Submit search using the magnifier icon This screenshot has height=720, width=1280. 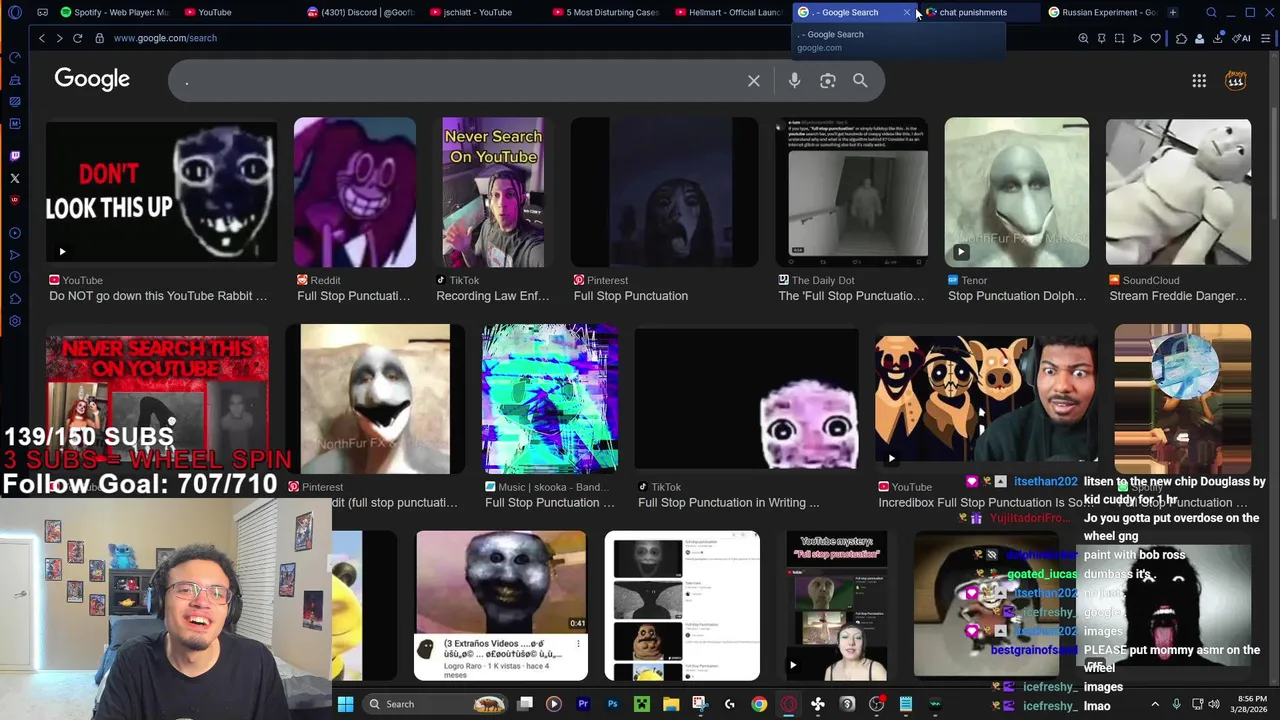pos(860,81)
